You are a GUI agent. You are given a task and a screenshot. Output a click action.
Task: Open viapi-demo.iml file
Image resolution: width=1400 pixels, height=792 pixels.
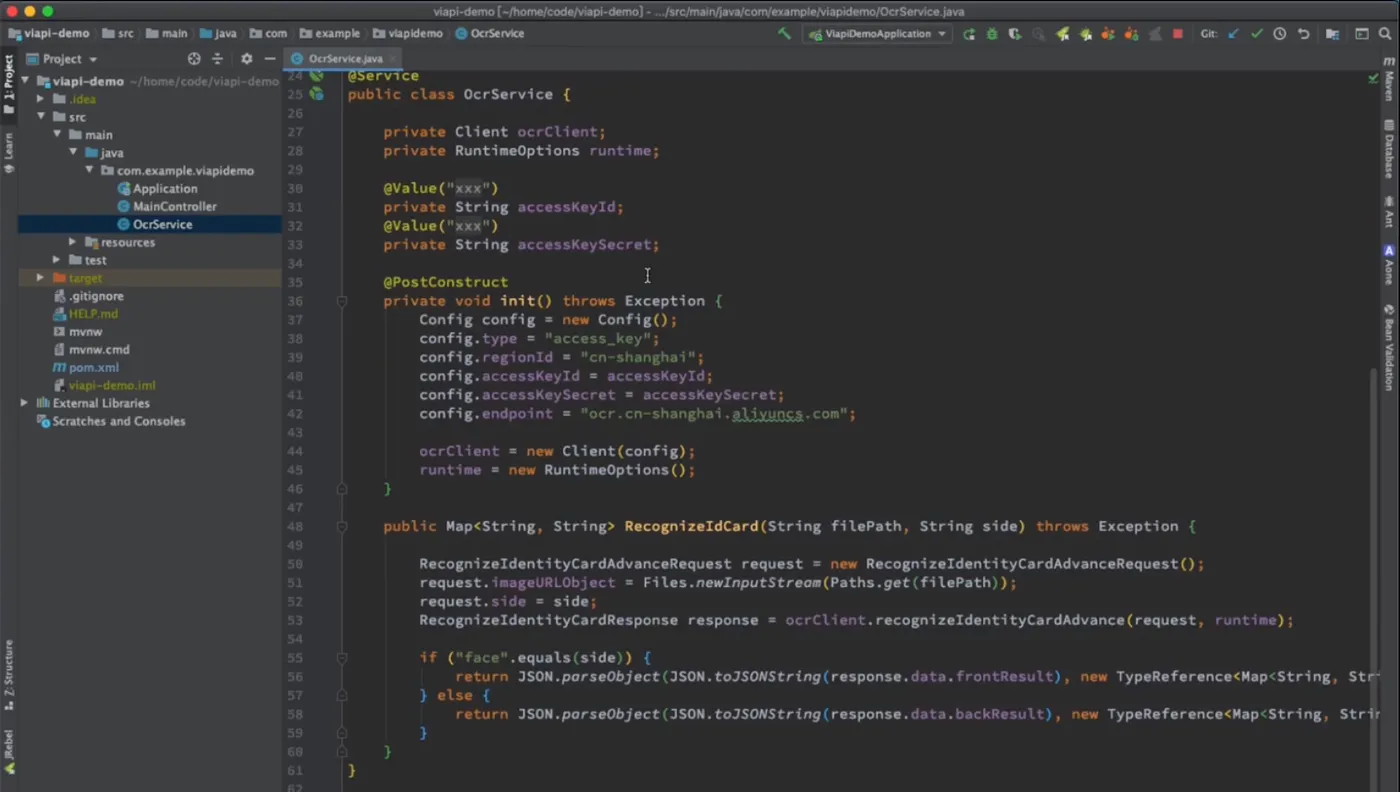pos(104,386)
